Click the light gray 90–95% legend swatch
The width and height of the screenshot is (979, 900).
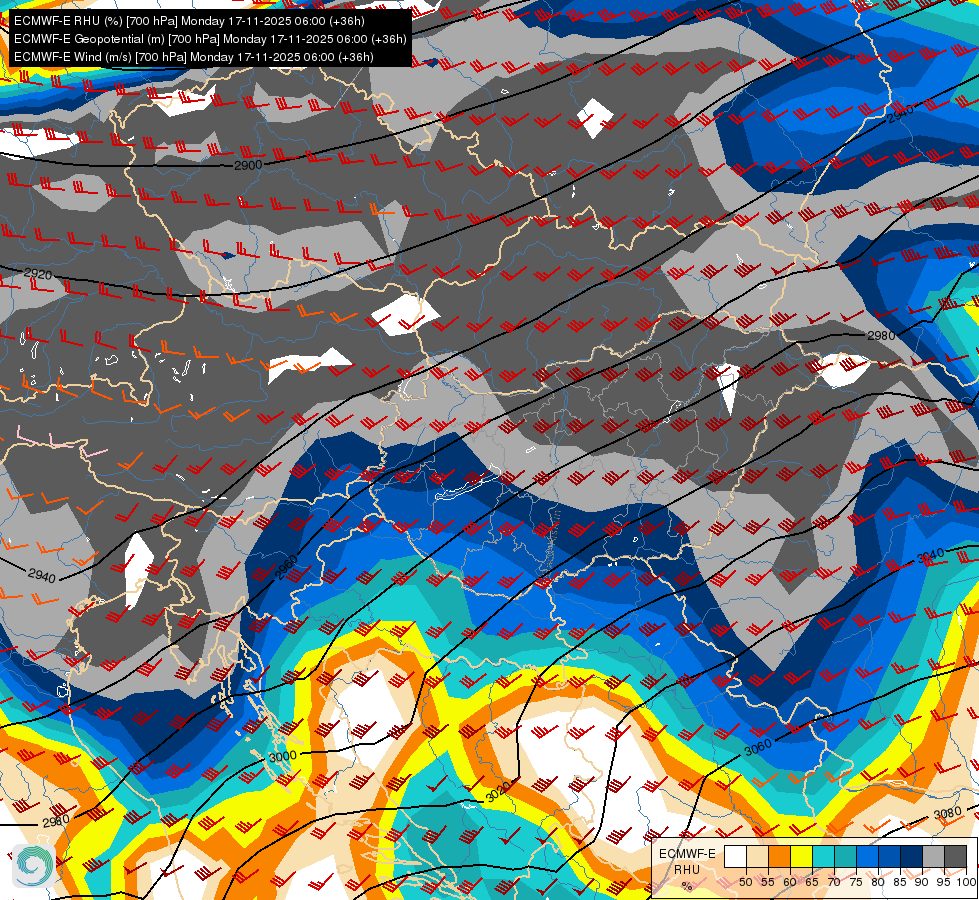pyautogui.click(x=933, y=856)
